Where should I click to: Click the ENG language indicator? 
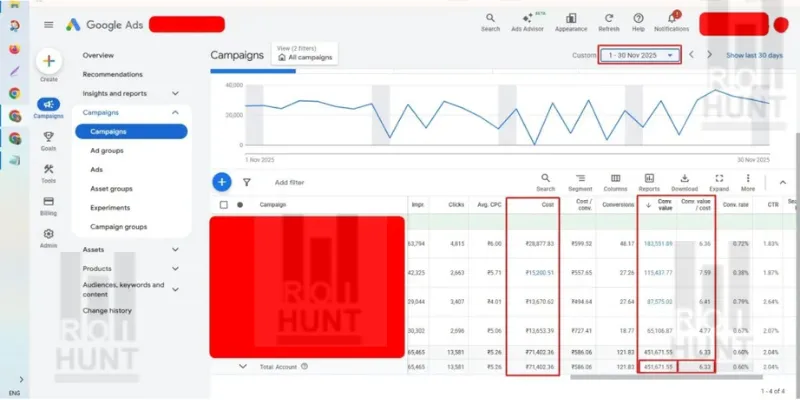point(14,393)
